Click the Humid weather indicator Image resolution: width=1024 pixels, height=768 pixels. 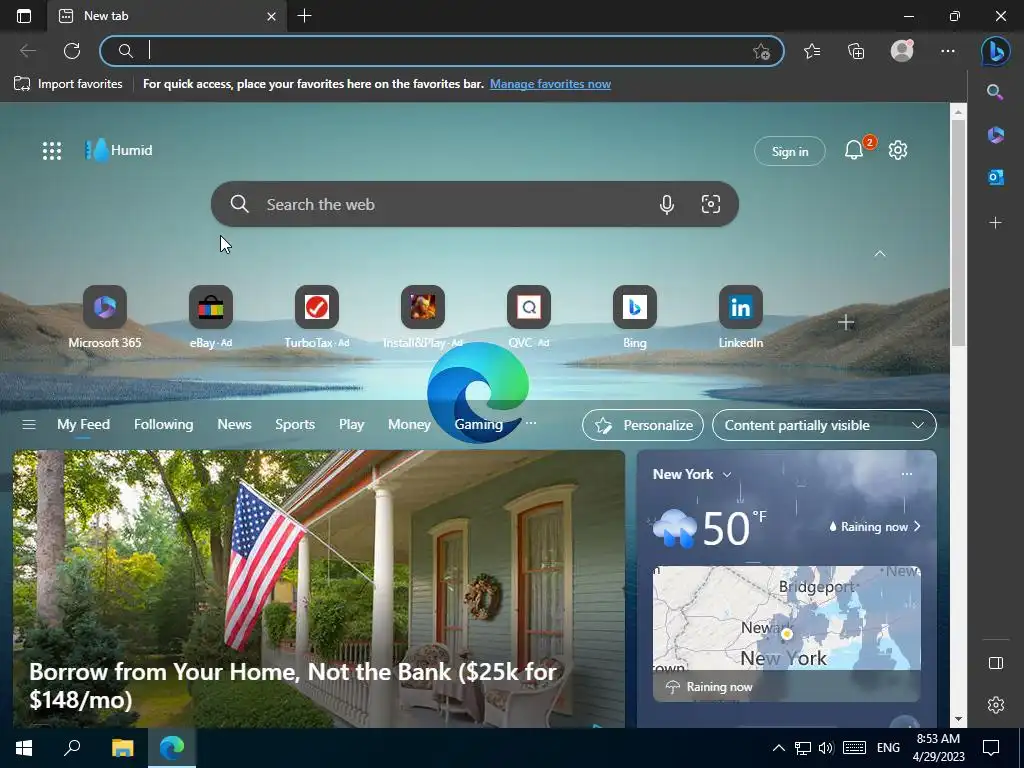point(119,150)
